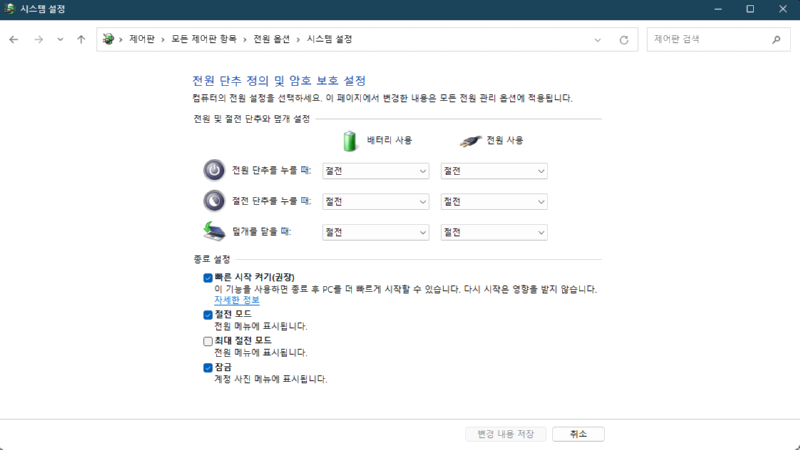Navigate to 제어판 breadcrumb item
The height and width of the screenshot is (450, 800).
[x=141, y=39]
